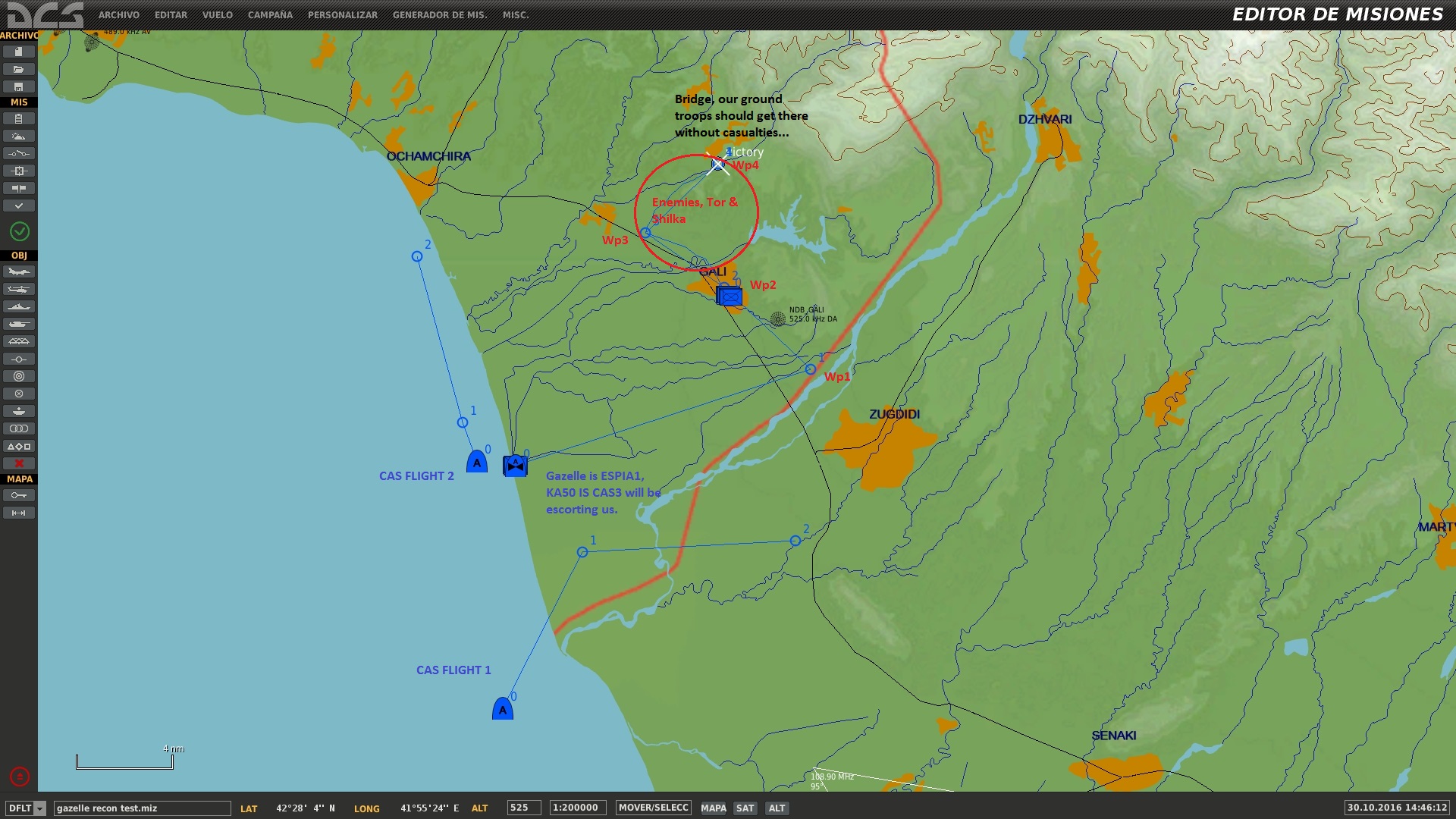The width and height of the screenshot is (1456, 819).
Task: Select the CAS FLIGHT 1 aircraft marker
Action: 503,708
